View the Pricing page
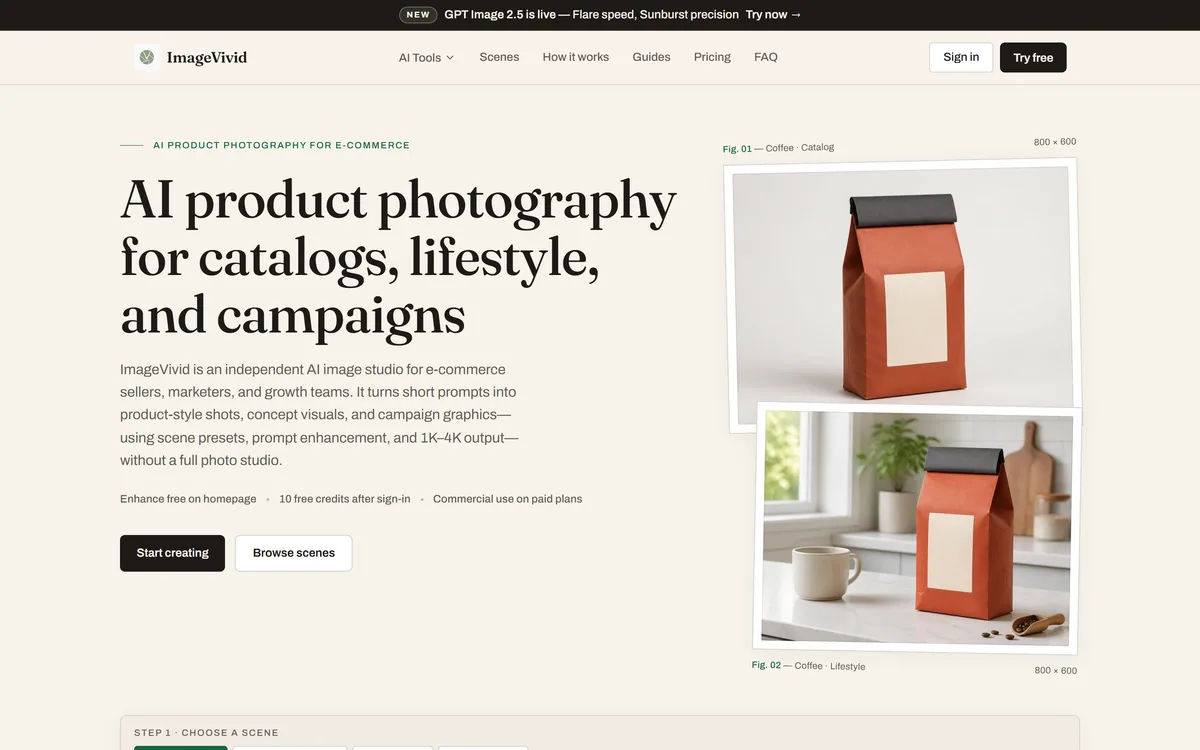The image size is (1200, 750). (712, 57)
